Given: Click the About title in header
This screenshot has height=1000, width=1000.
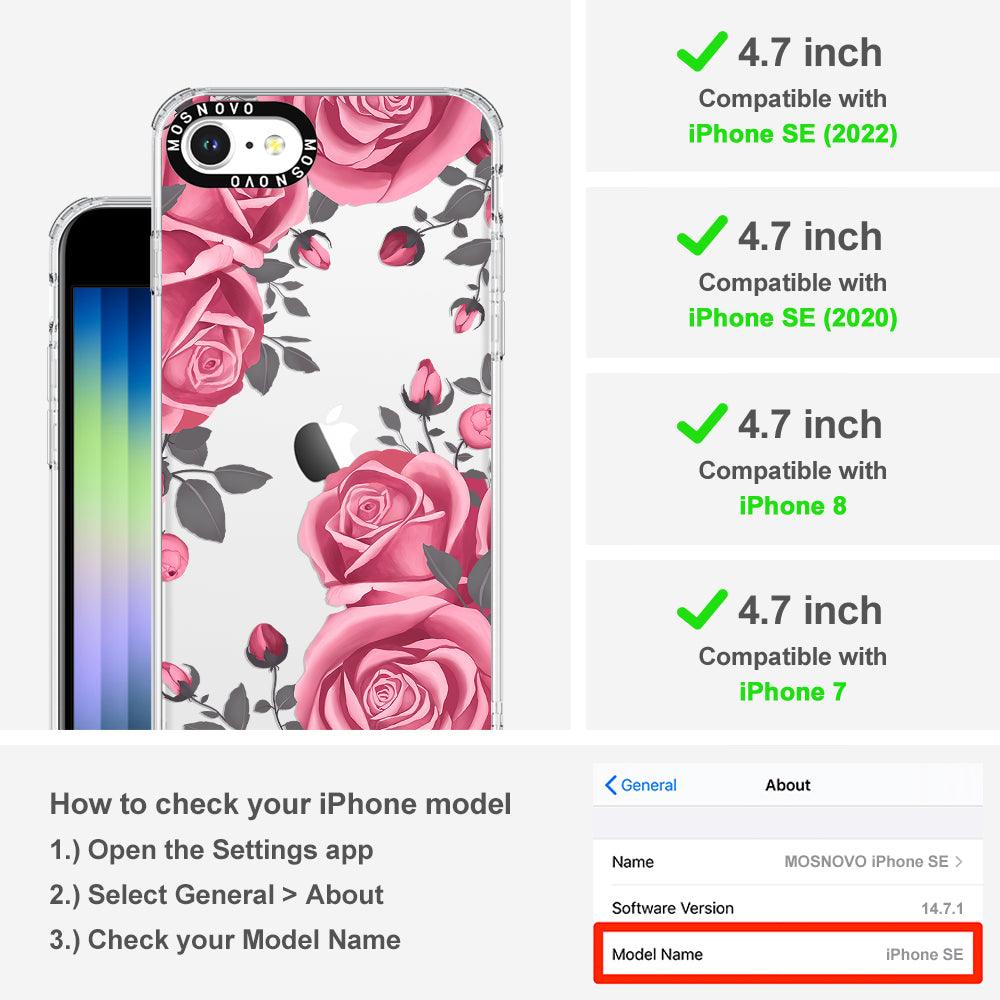Looking at the screenshot, I should (788, 785).
